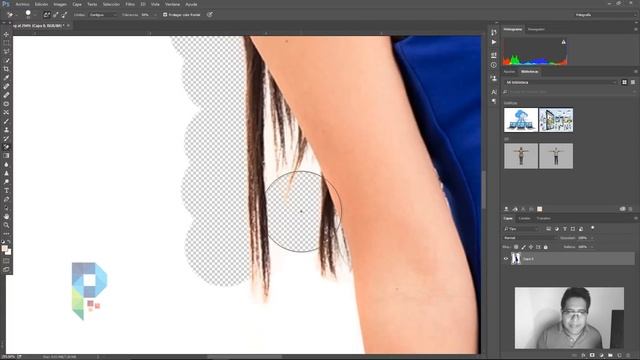Select the Capa 0 layer thumbnail
Screen dimensions: 640x360
[516, 259]
